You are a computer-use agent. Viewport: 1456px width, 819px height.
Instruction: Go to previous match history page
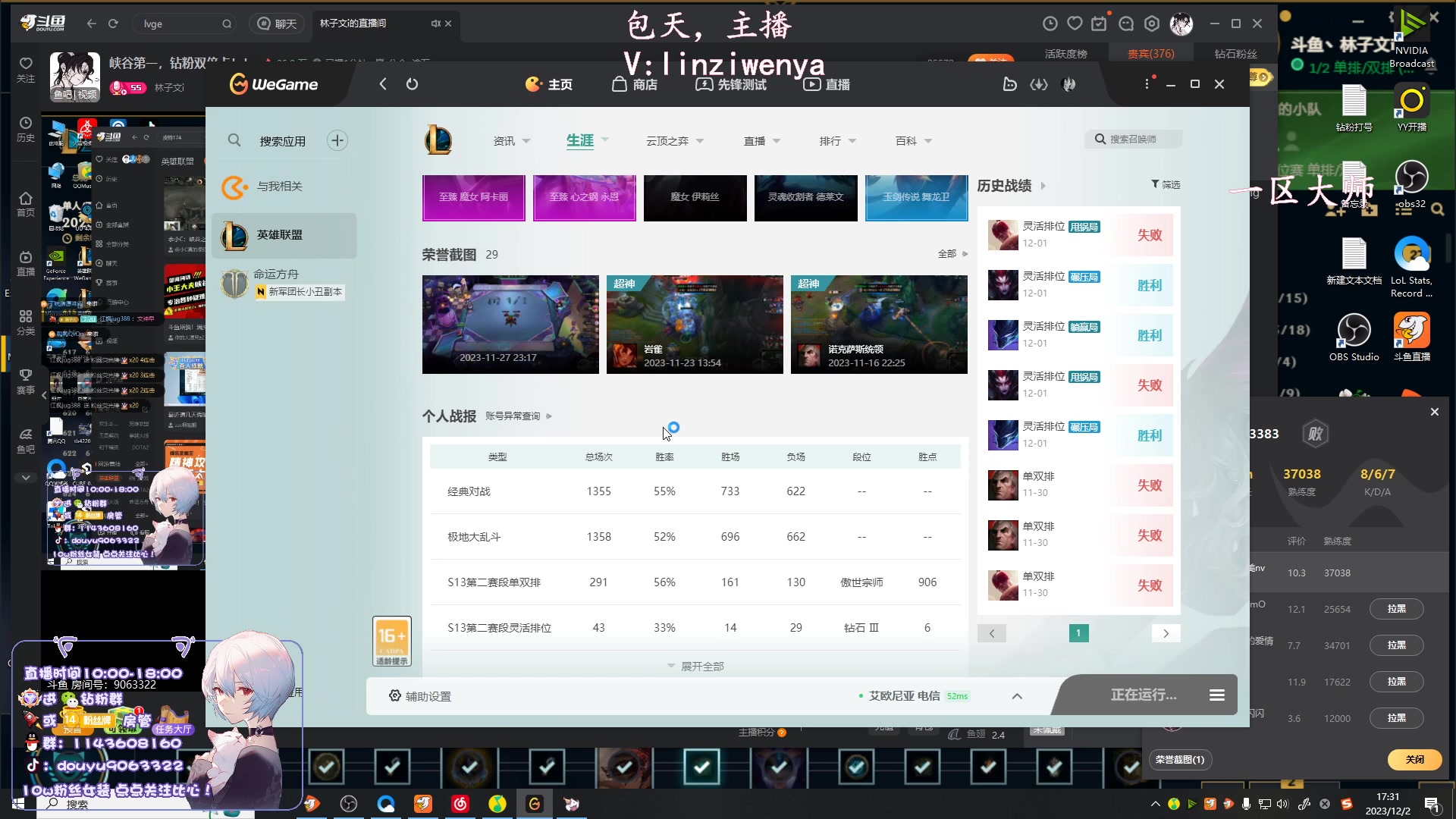[x=991, y=633]
